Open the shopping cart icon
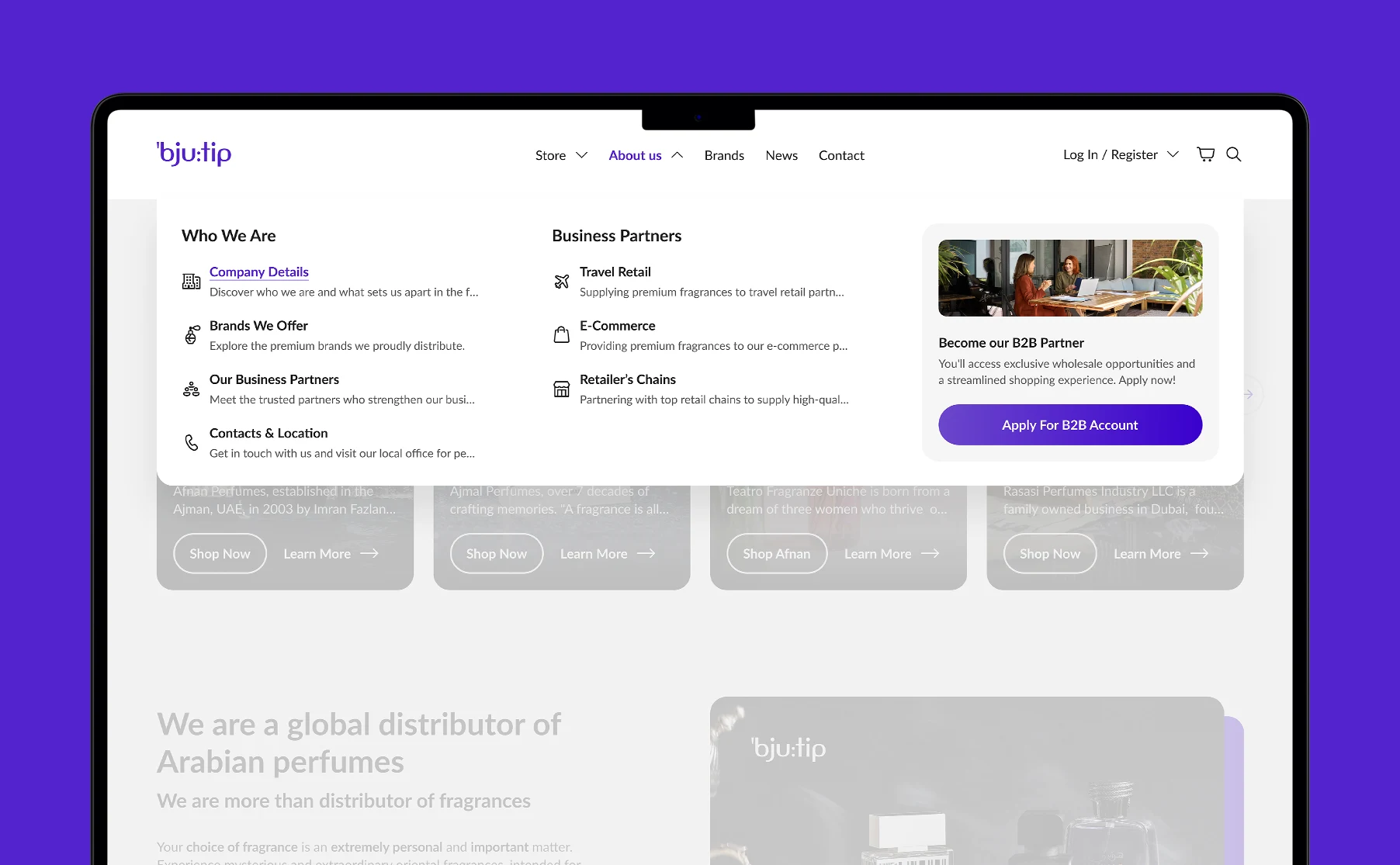The width and height of the screenshot is (1400, 865). (1205, 154)
